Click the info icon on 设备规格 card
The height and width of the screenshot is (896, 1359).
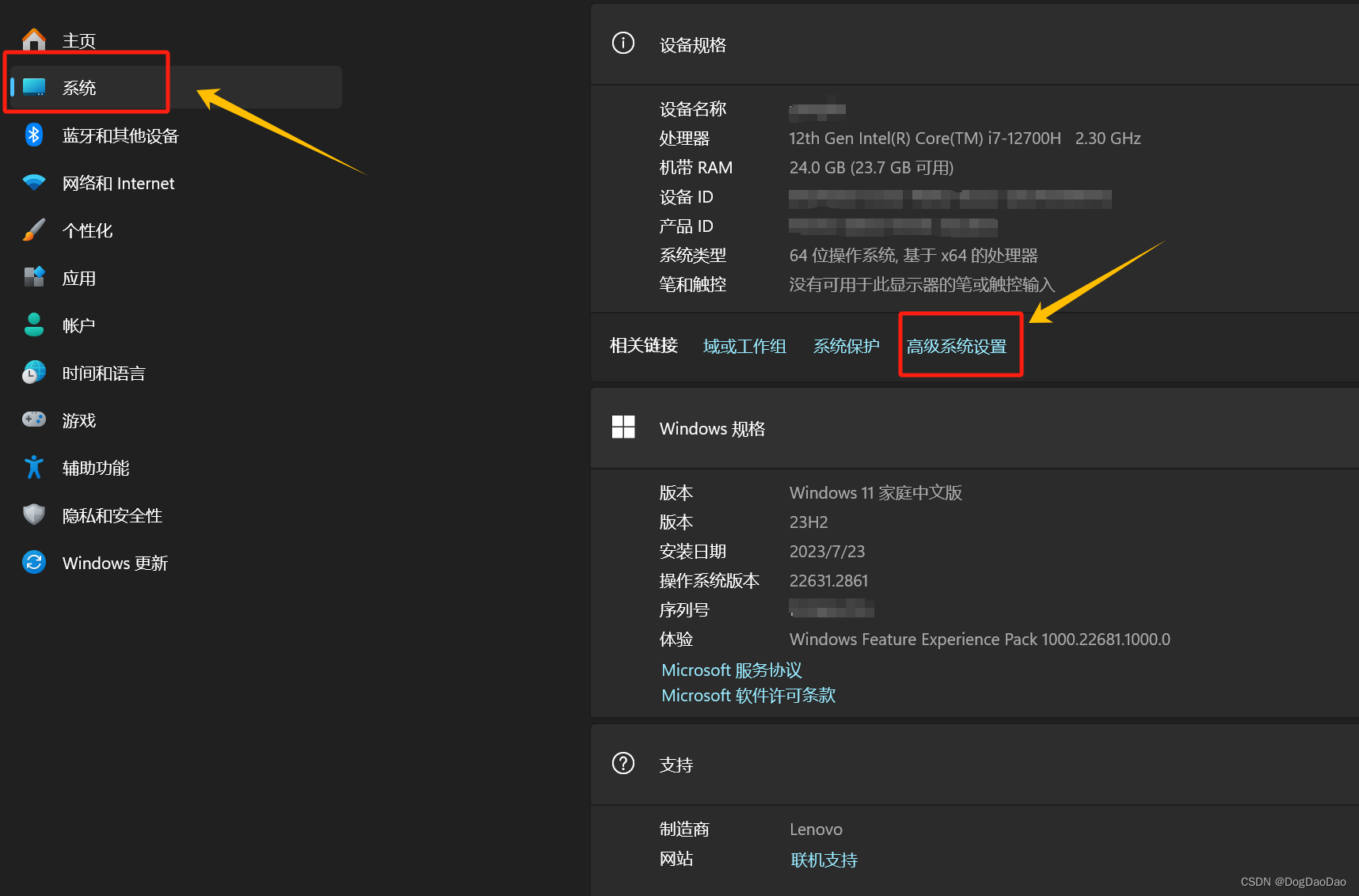tap(623, 44)
